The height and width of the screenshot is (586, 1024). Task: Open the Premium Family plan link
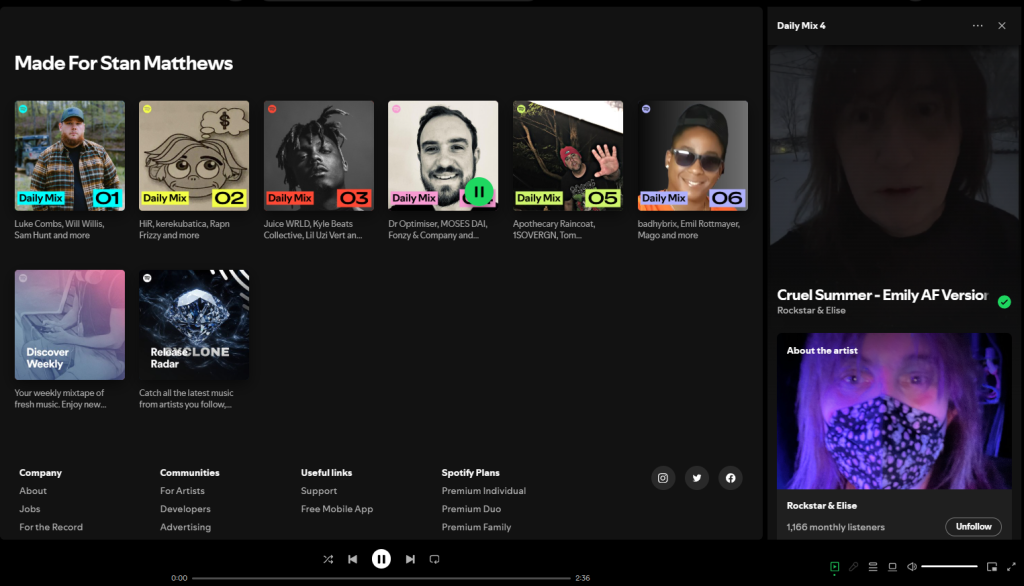(x=476, y=527)
